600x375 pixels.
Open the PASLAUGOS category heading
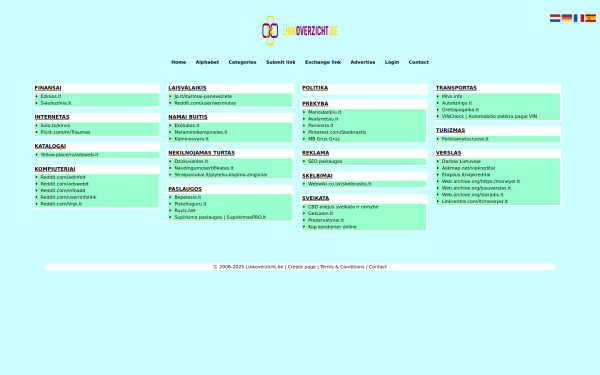185,189
